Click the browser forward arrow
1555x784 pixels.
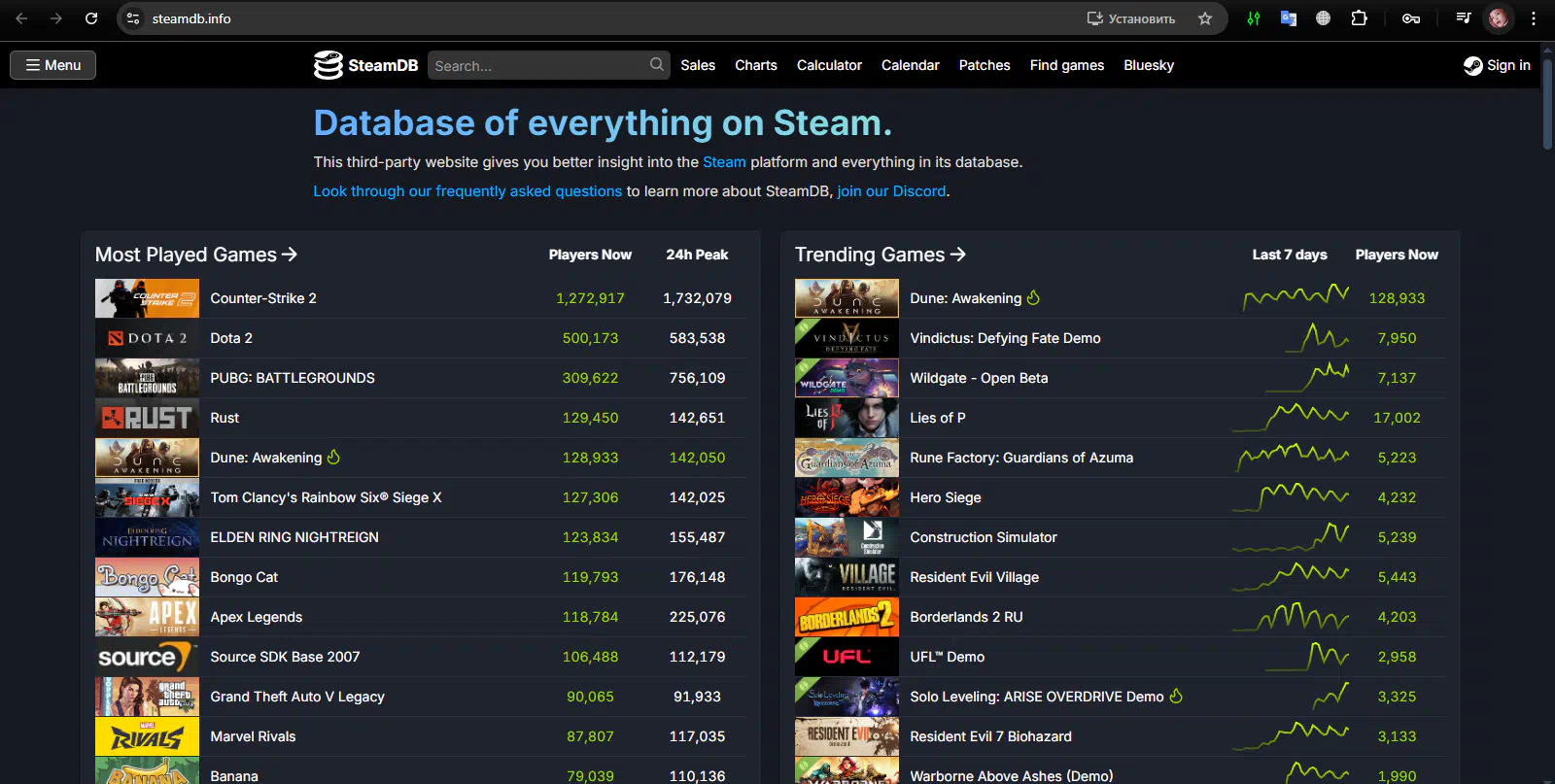click(x=56, y=18)
